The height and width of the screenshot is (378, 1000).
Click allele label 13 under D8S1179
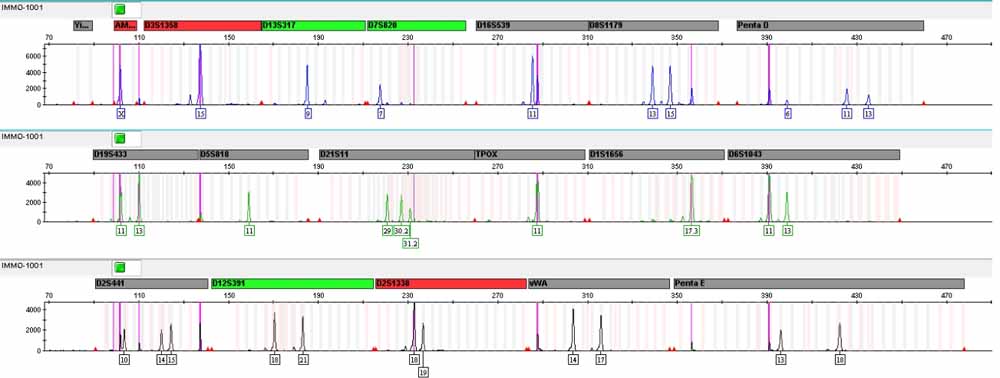click(652, 113)
